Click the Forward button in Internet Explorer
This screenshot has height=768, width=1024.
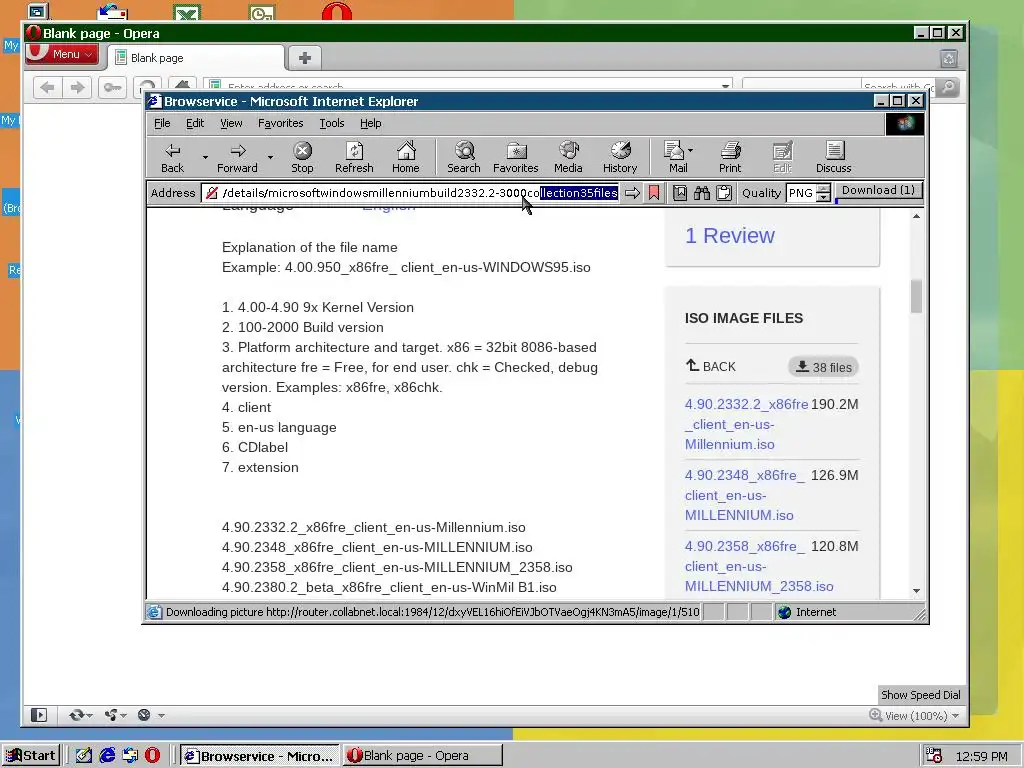[237, 157]
